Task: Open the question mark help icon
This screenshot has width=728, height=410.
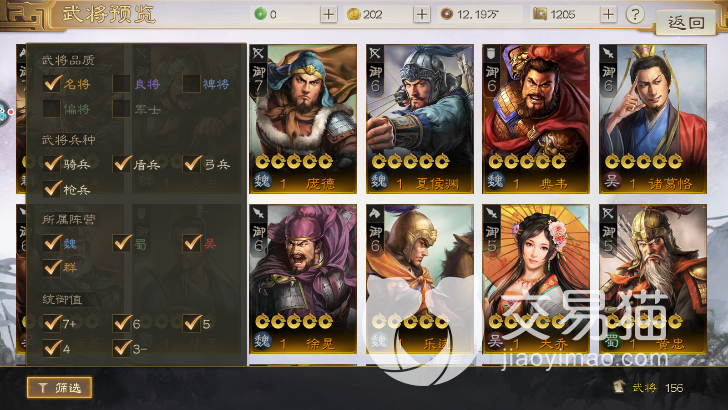Action: pos(635,14)
